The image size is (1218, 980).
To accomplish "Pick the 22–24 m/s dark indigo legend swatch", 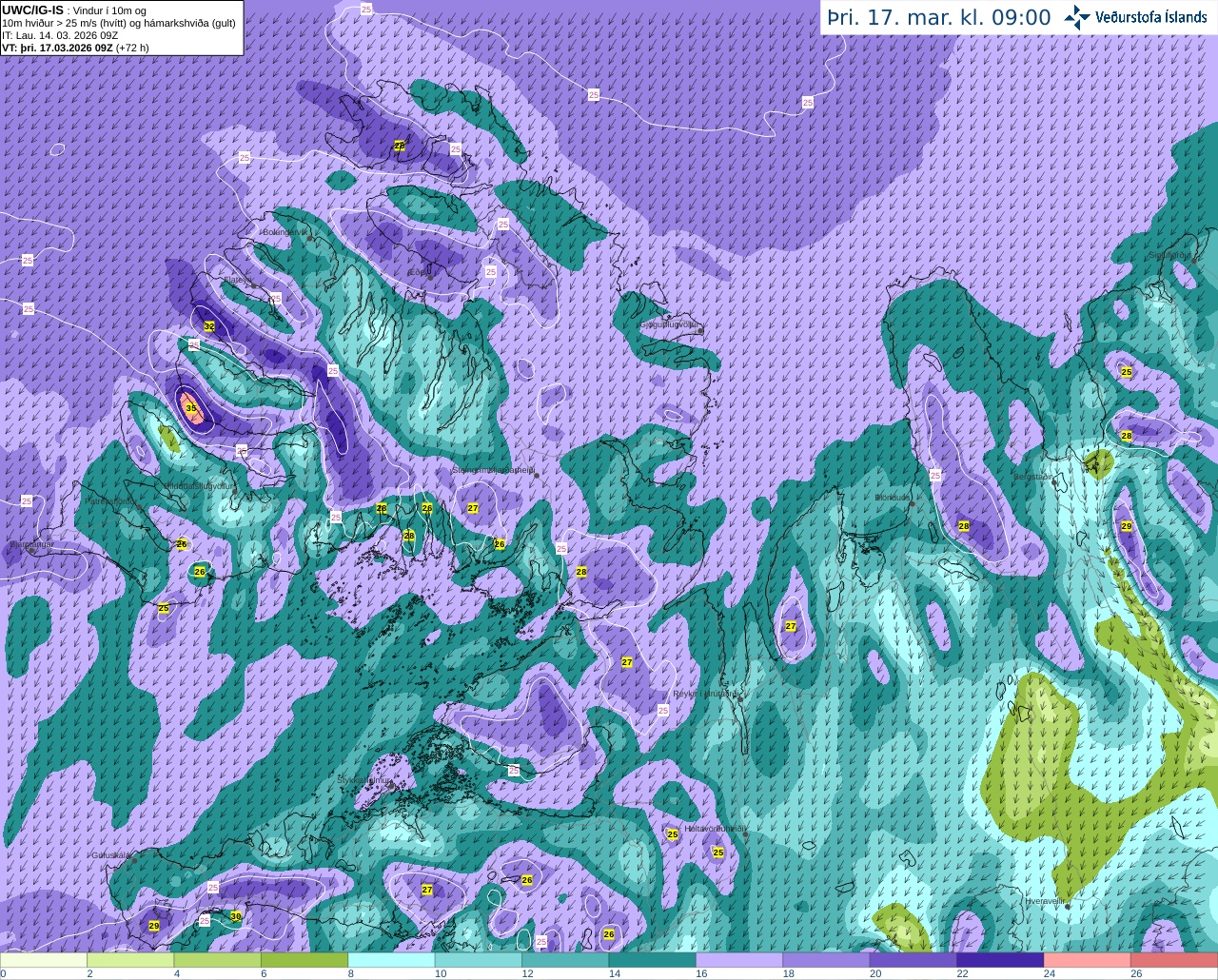I will (x=1001, y=960).
